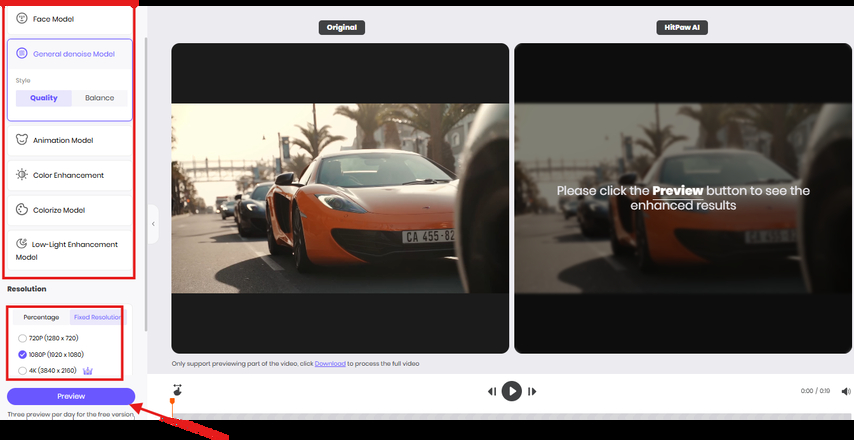Collapse the left sidebar panel arrow
Viewport: 854px width, 440px height.
pos(153,224)
